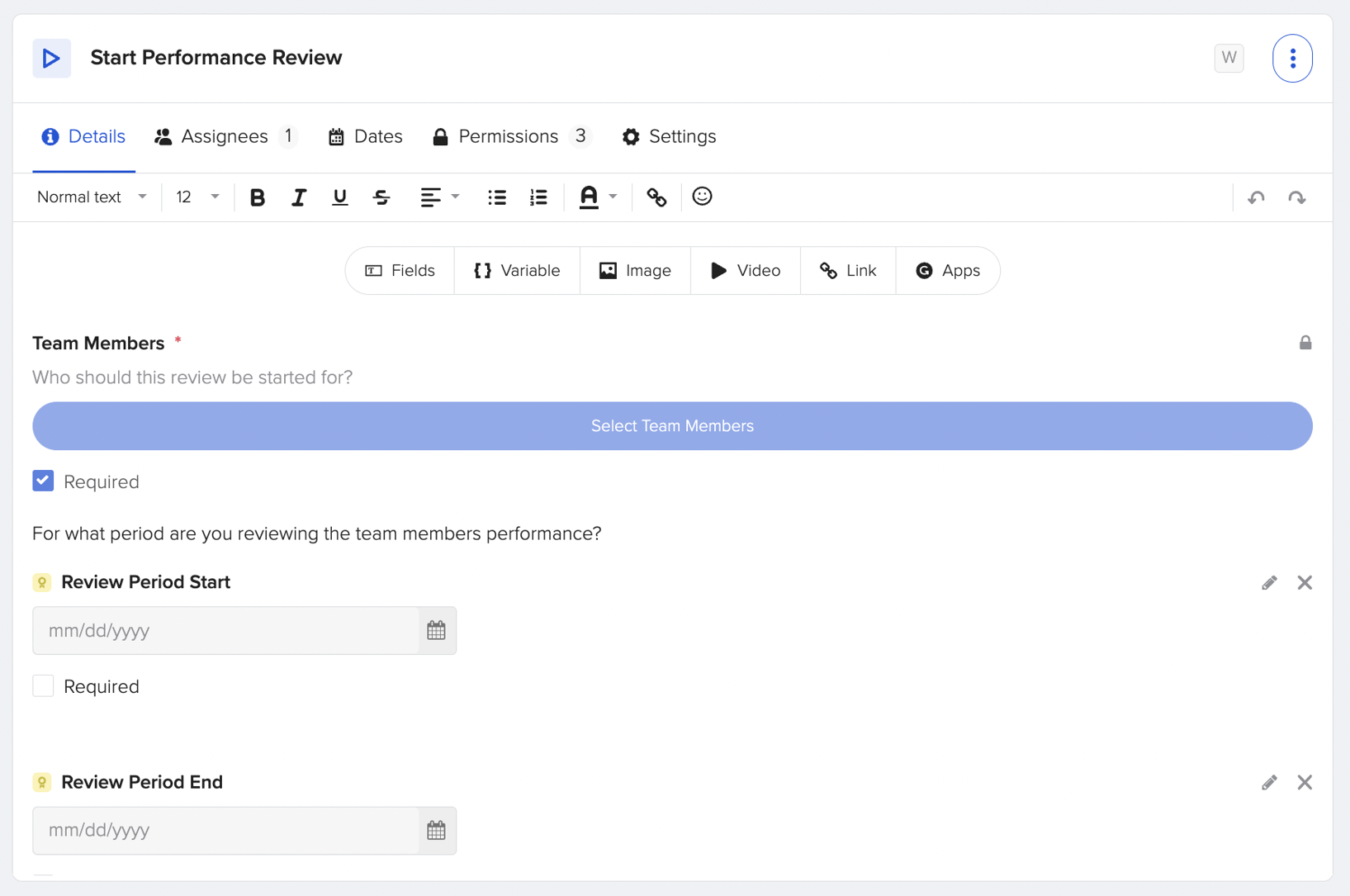This screenshot has height=896, width=1350.
Task: Switch to the Permissions tab
Action: coord(509,136)
